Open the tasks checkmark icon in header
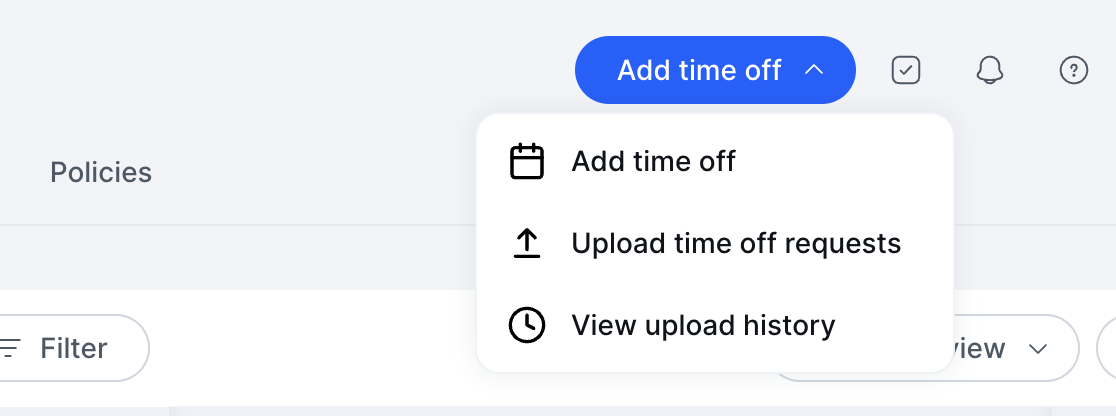Viewport: 1116px width, 416px height. [x=906, y=70]
